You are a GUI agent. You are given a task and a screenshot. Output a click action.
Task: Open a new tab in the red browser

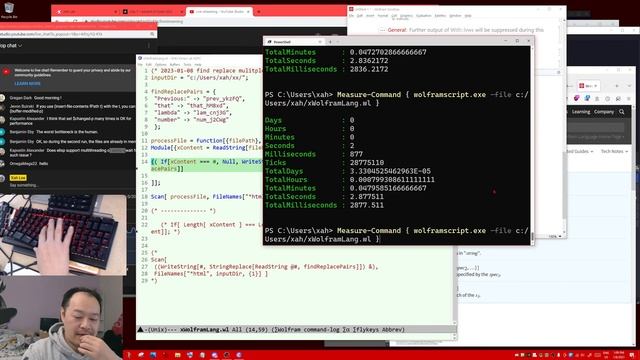pos(258,12)
